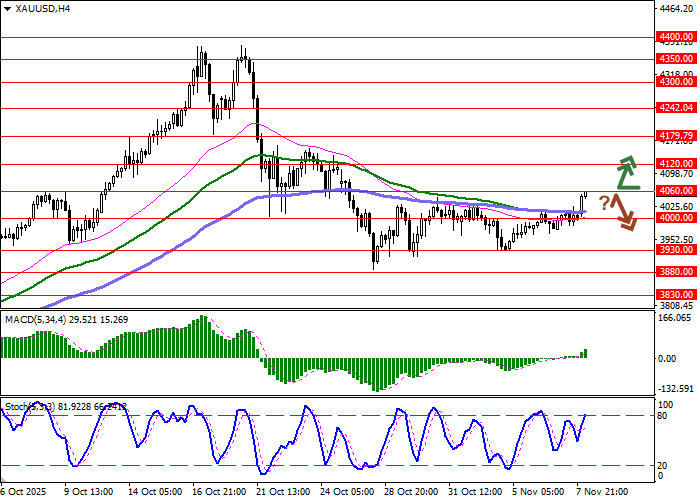Screen dimensions: 700x500
Task: Click the red question mark symbol
Action: (605, 203)
